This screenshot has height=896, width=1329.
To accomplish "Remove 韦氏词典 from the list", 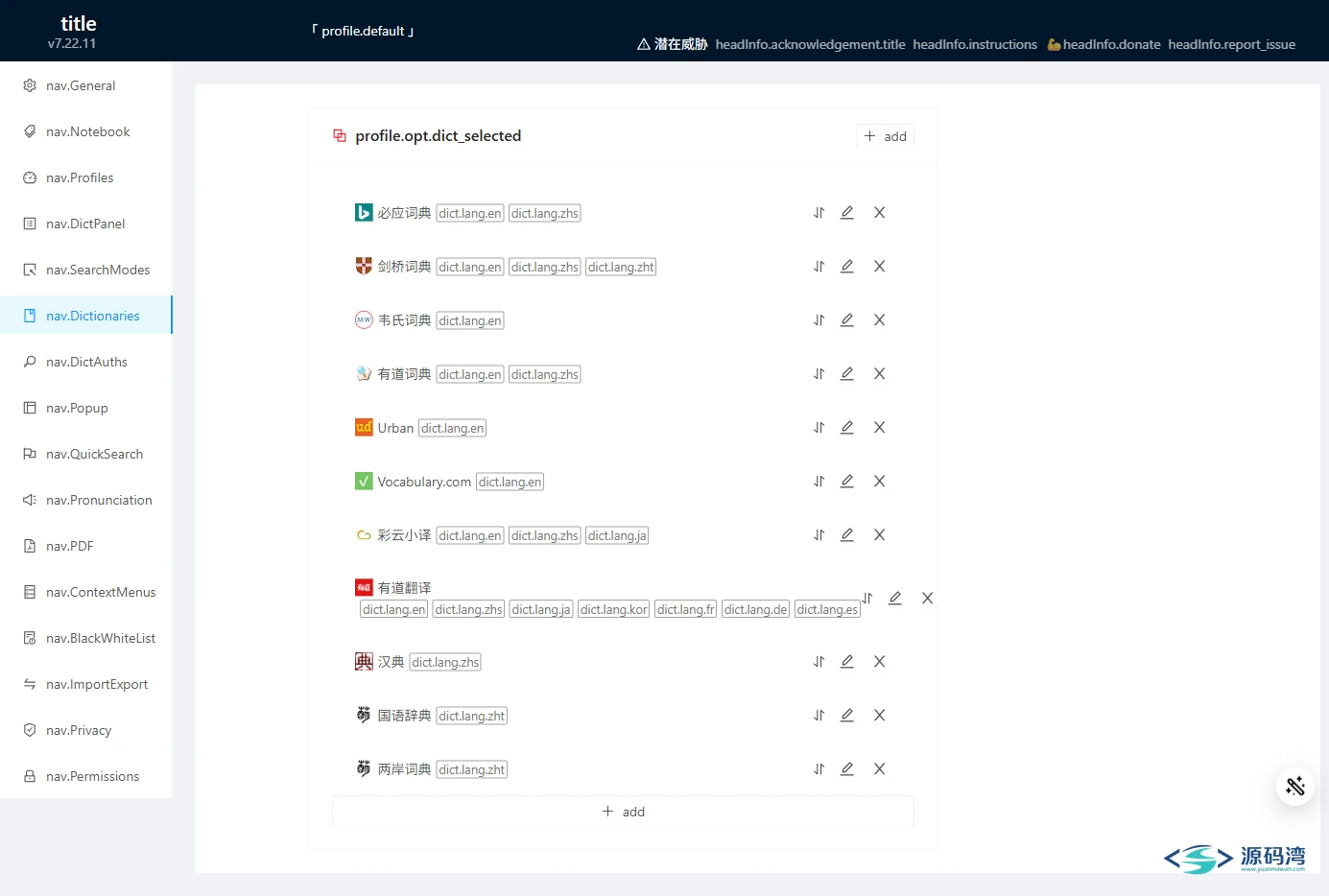I will tap(879, 320).
